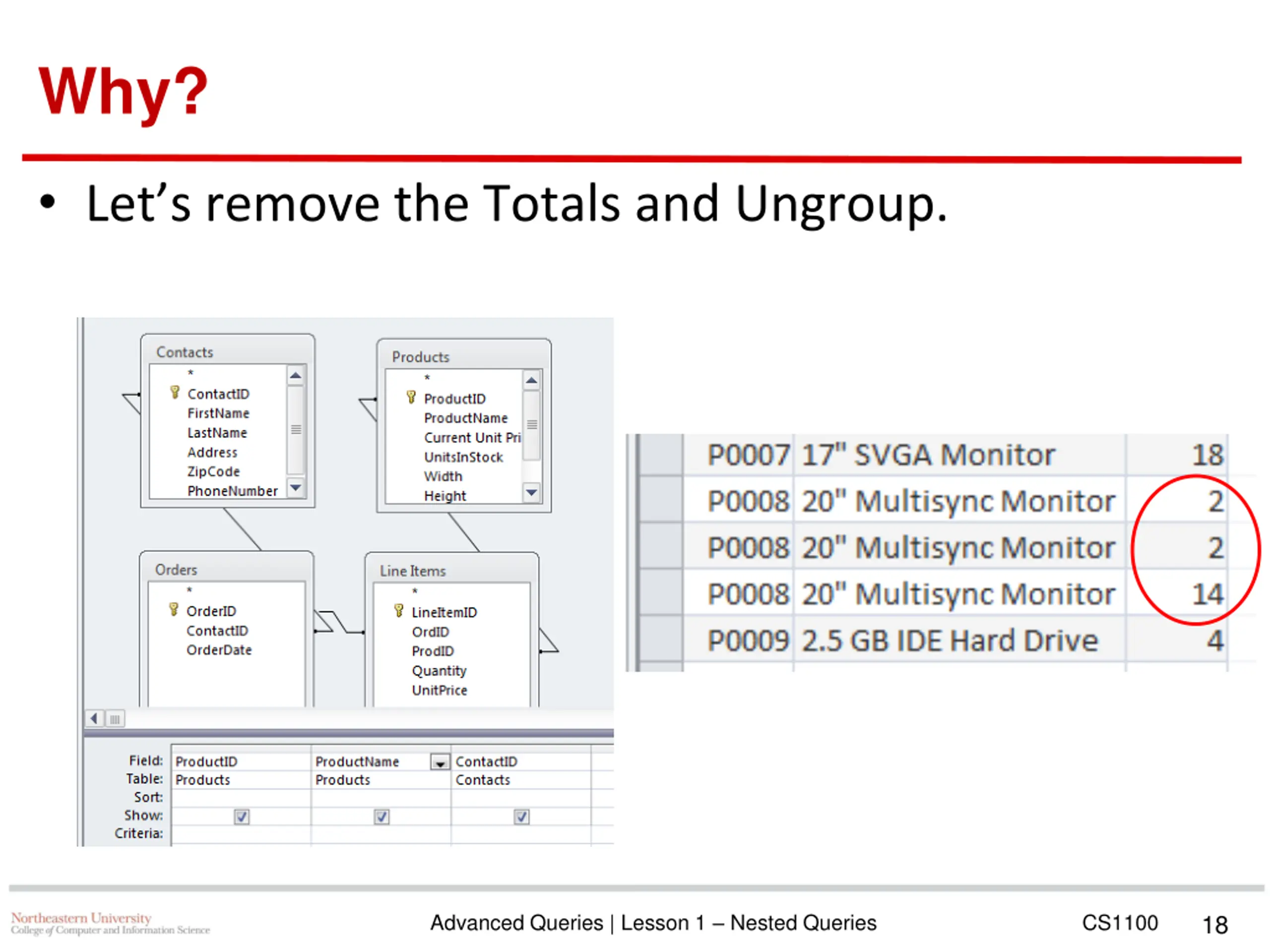Select LastName in the Contacts table
The image size is (1270, 952).
(x=217, y=433)
